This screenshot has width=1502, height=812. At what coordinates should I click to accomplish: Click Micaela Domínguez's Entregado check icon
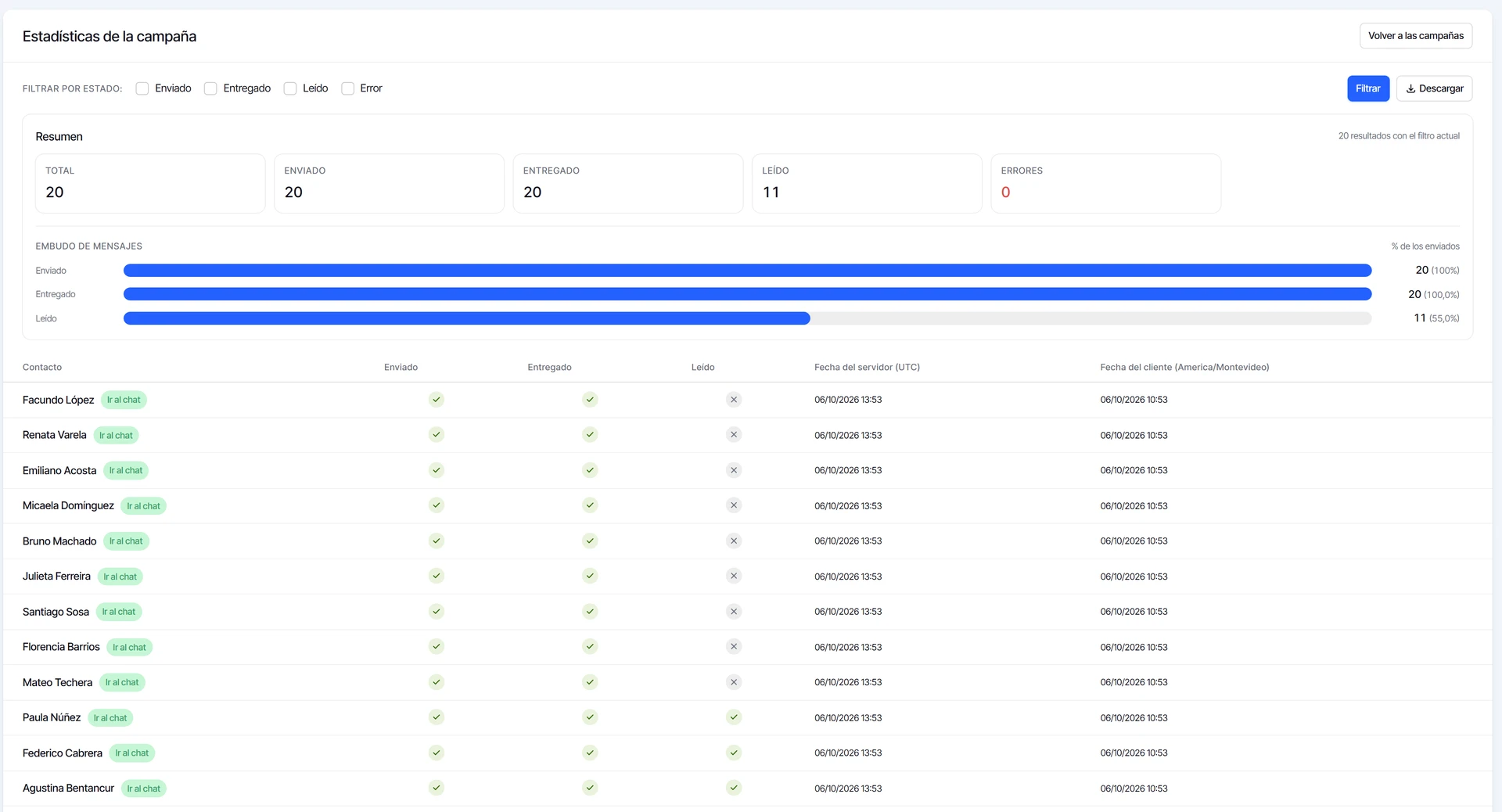pos(590,505)
